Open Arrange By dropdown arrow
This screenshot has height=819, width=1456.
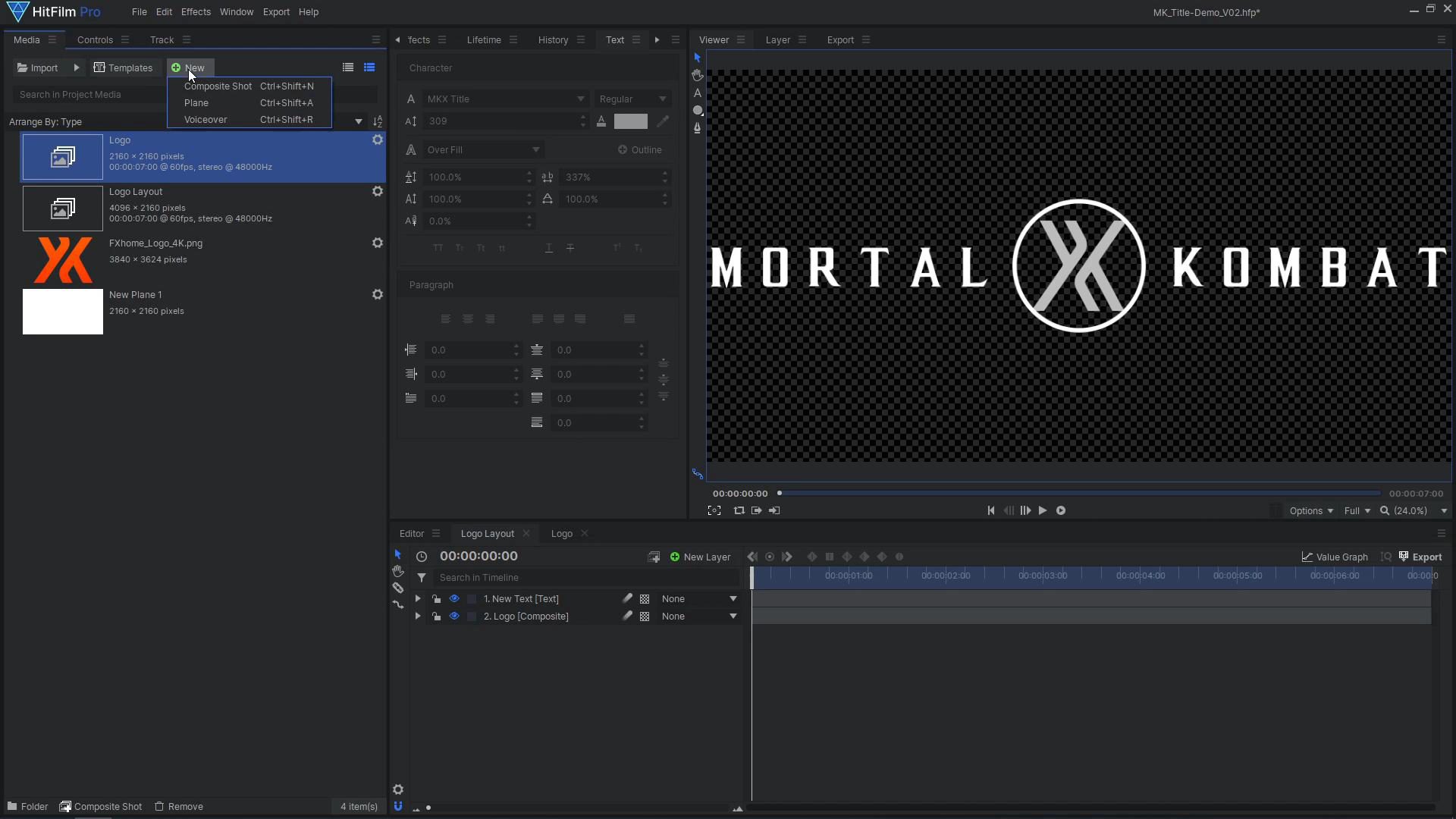click(359, 121)
